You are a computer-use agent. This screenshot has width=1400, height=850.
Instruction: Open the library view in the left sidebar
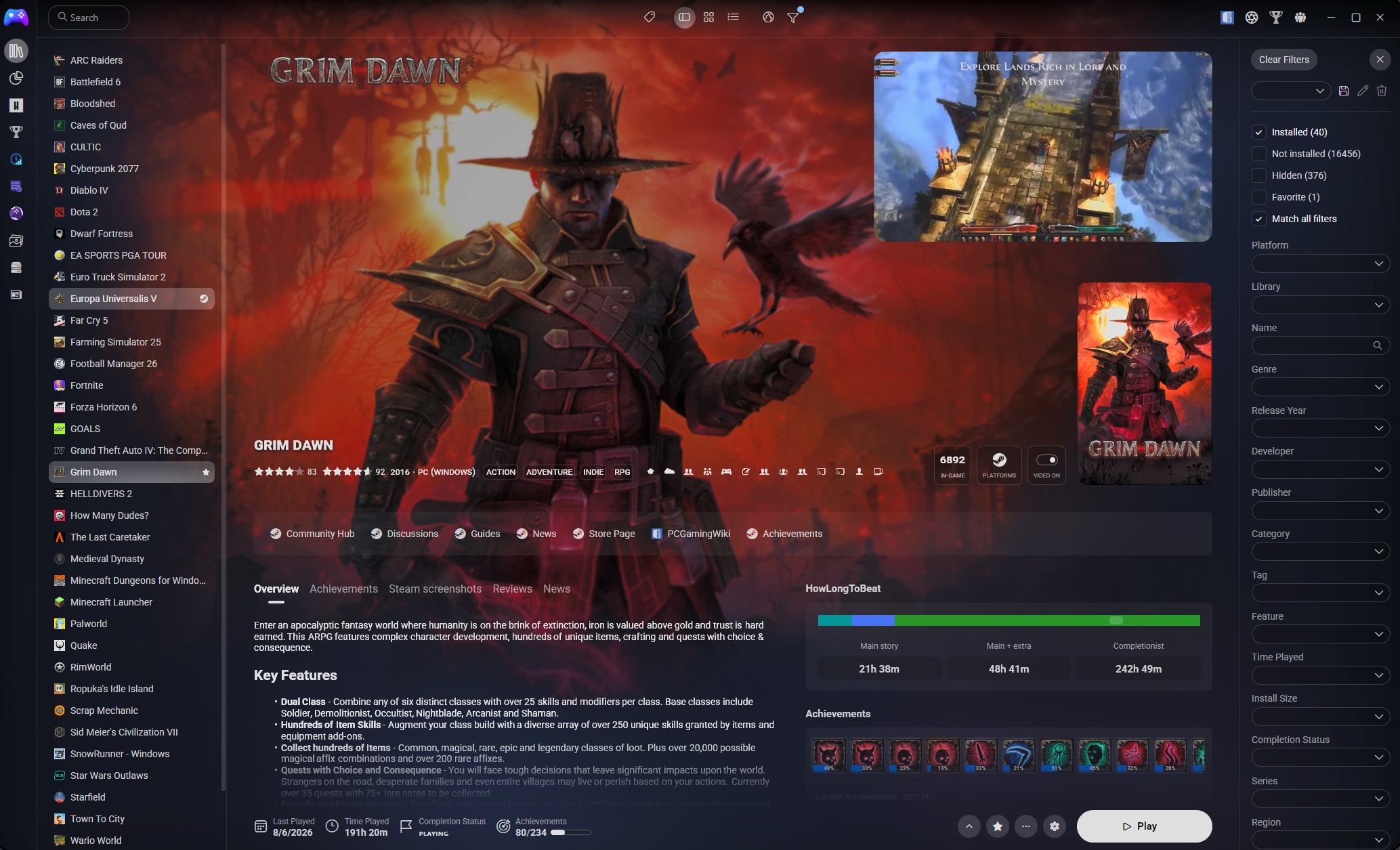coord(16,50)
